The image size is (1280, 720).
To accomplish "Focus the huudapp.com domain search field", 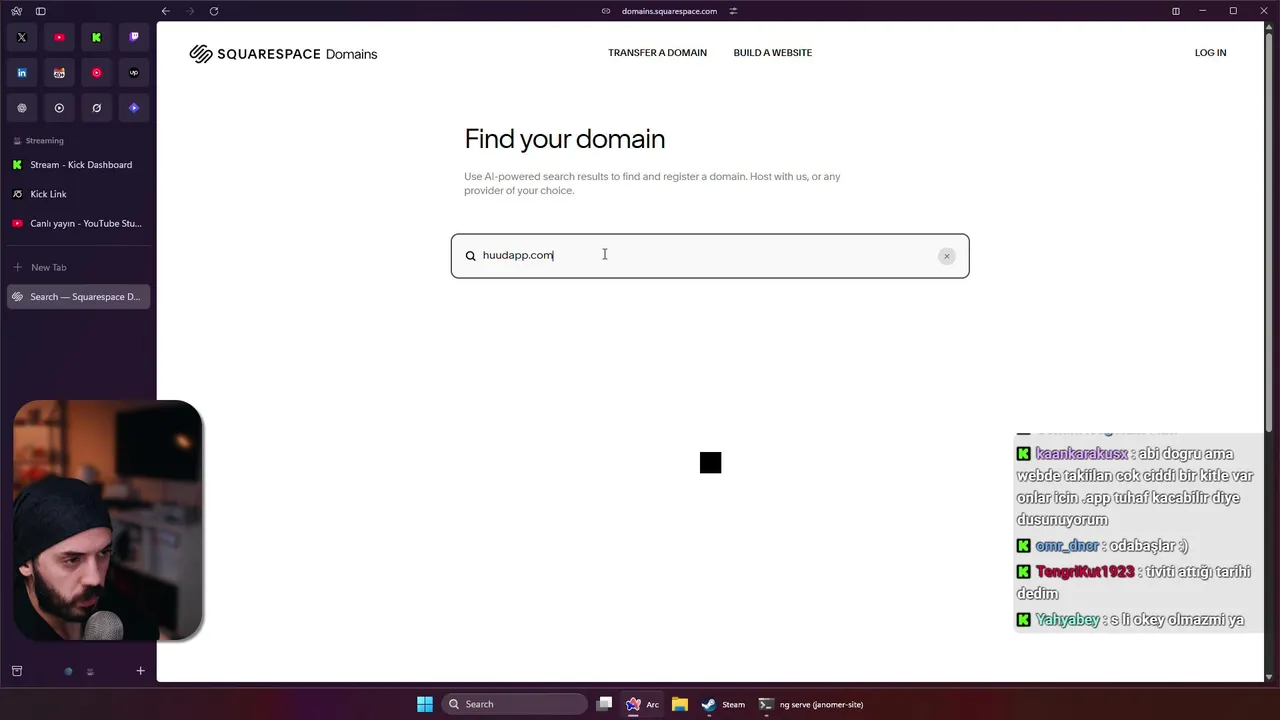I will pyautogui.click(x=709, y=256).
